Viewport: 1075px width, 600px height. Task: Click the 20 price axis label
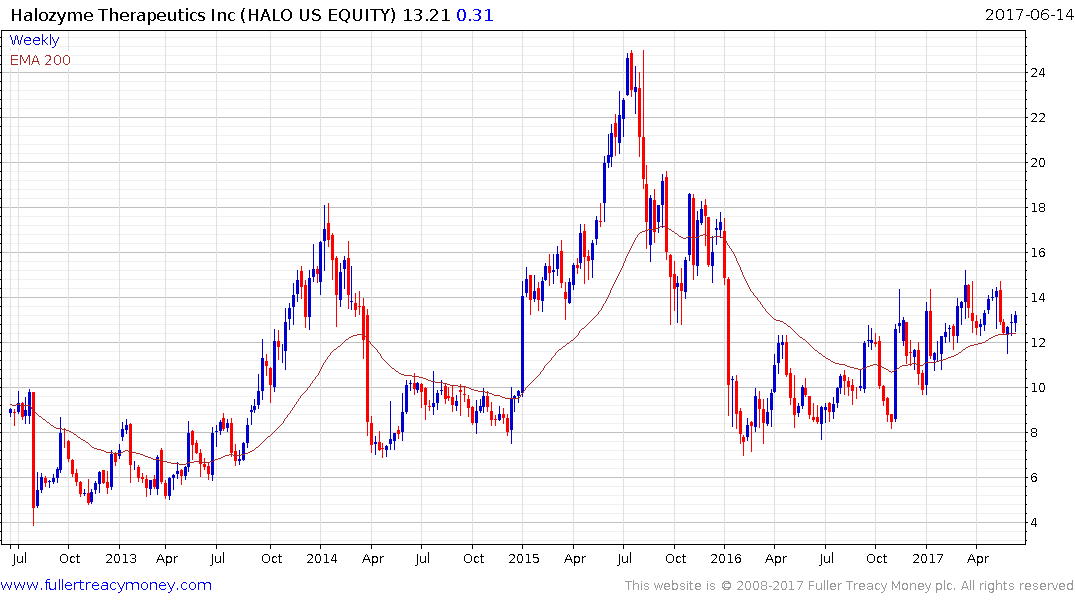(1038, 163)
